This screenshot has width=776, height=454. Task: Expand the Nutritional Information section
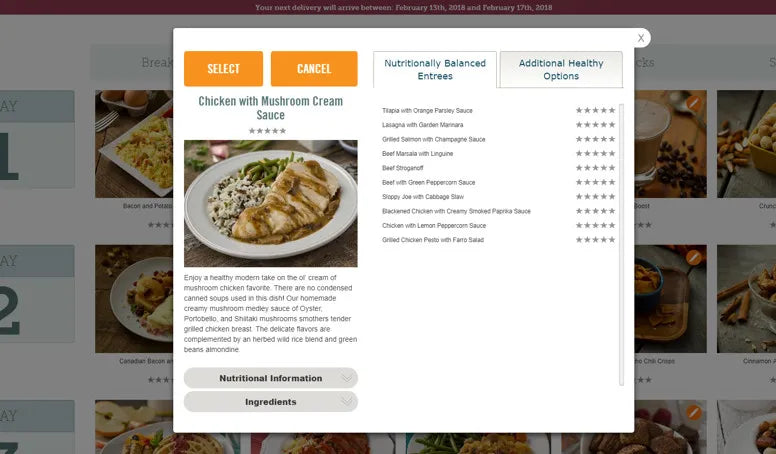271,378
